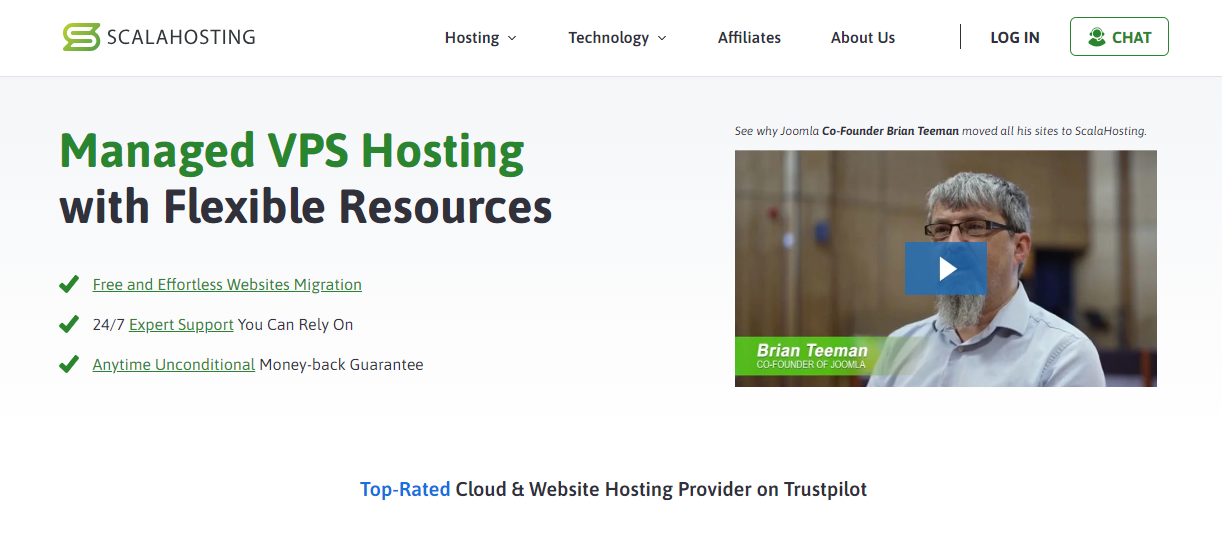
Task: Expand the Technology dropdown chevron
Action: click(x=661, y=38)
